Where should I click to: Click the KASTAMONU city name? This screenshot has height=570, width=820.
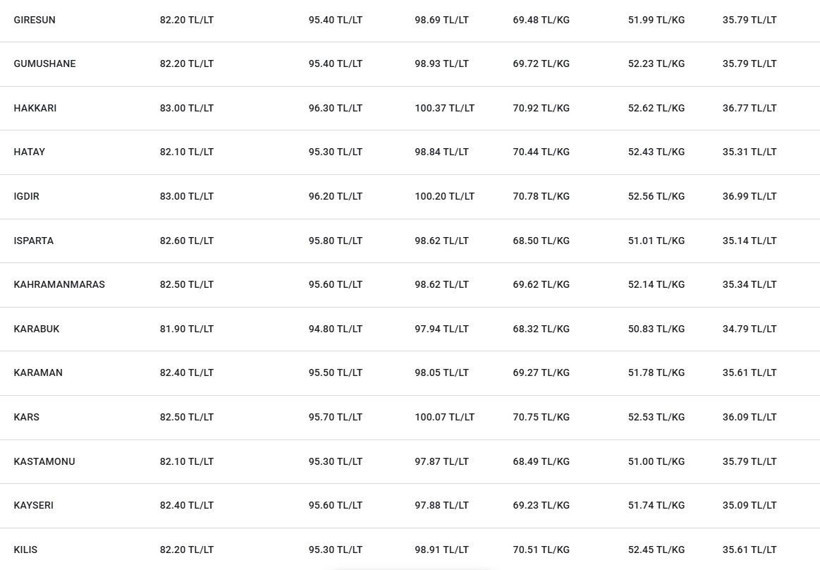(44, 462)
